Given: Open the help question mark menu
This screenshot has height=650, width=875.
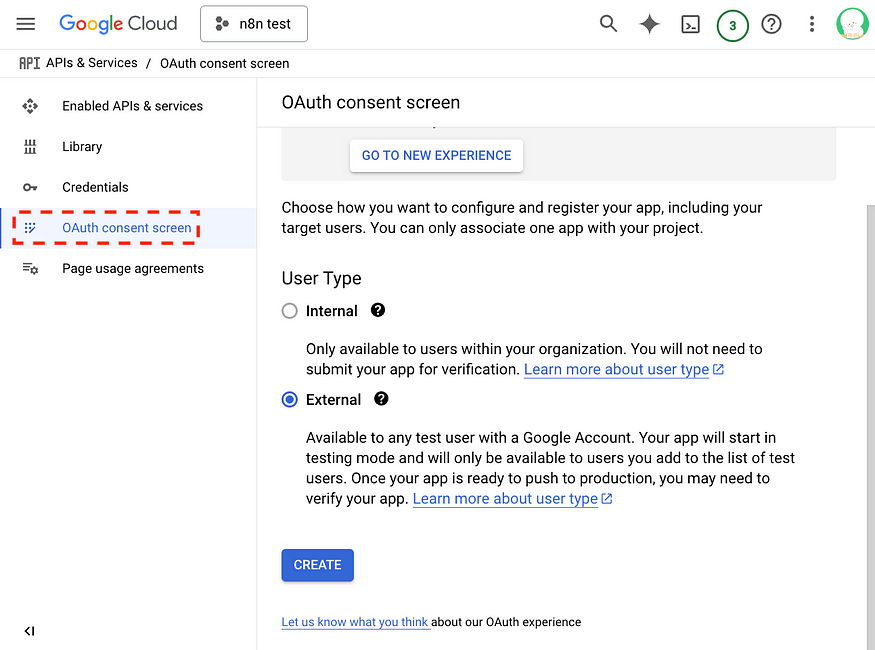Looking at the screenshot, I should pos(771,24).
